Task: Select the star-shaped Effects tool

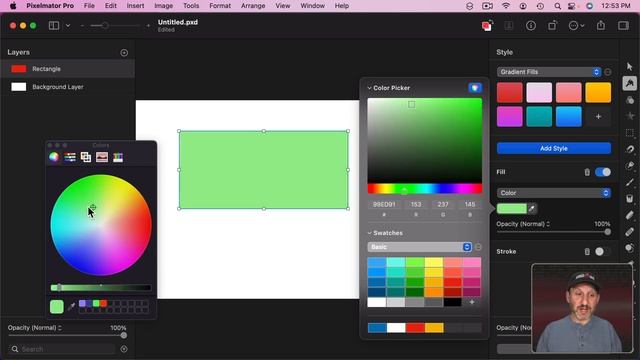Action: 629,116
